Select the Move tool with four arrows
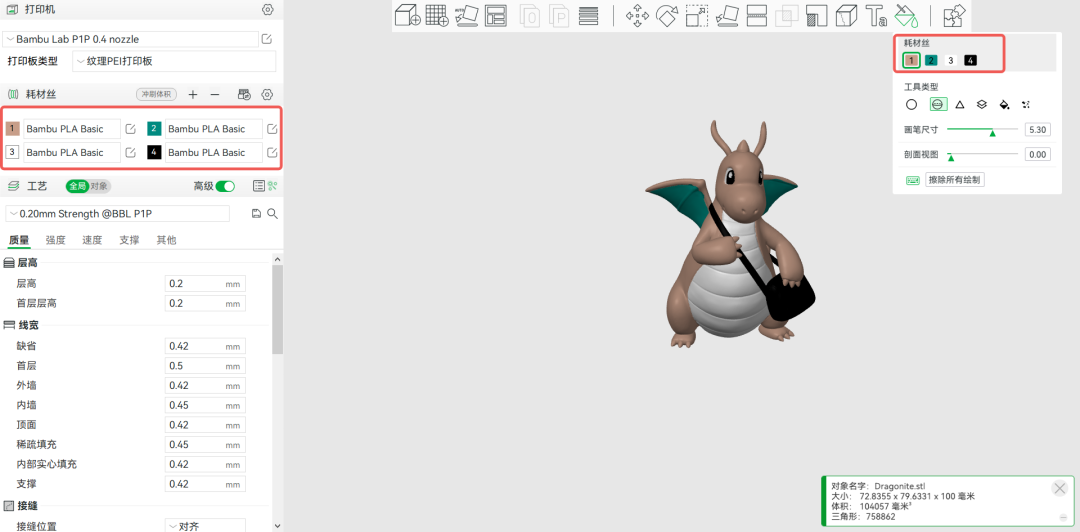Viewport: 1080px width, 532px height. pyautogui.click(x=638, y=15)
